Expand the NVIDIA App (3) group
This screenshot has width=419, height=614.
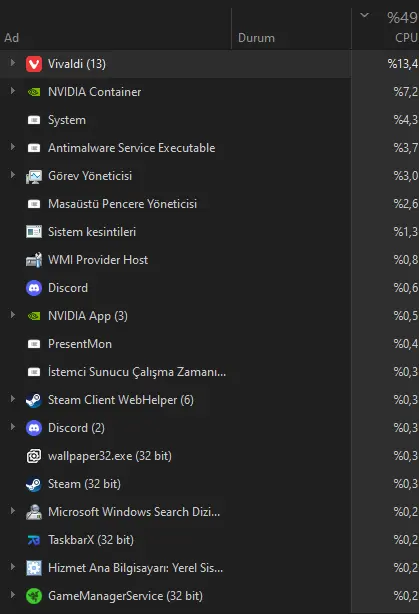coord(13,315)
